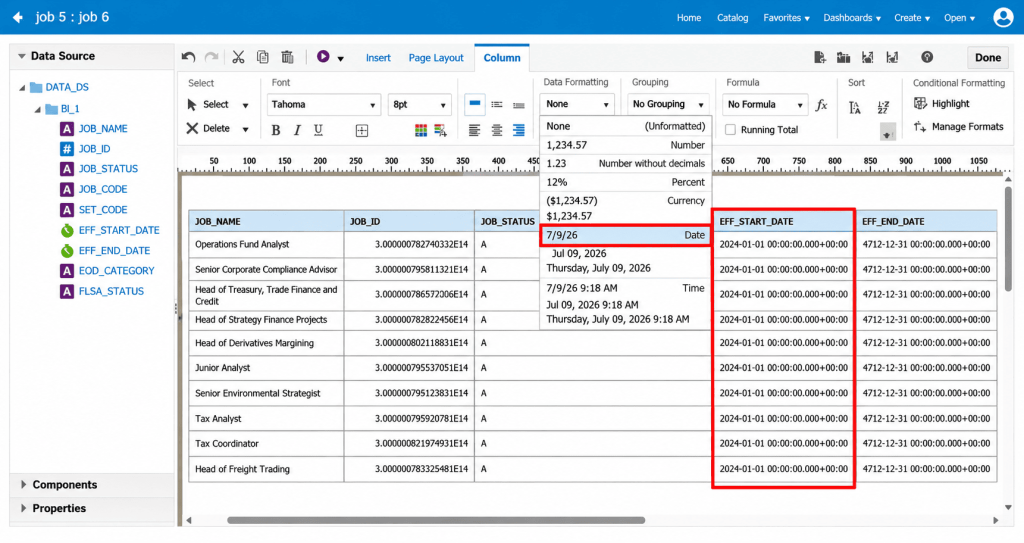The image size is (1024, 543).
Task: Select JOB_STATUS field in data source tree
Action: coord(108,169)
